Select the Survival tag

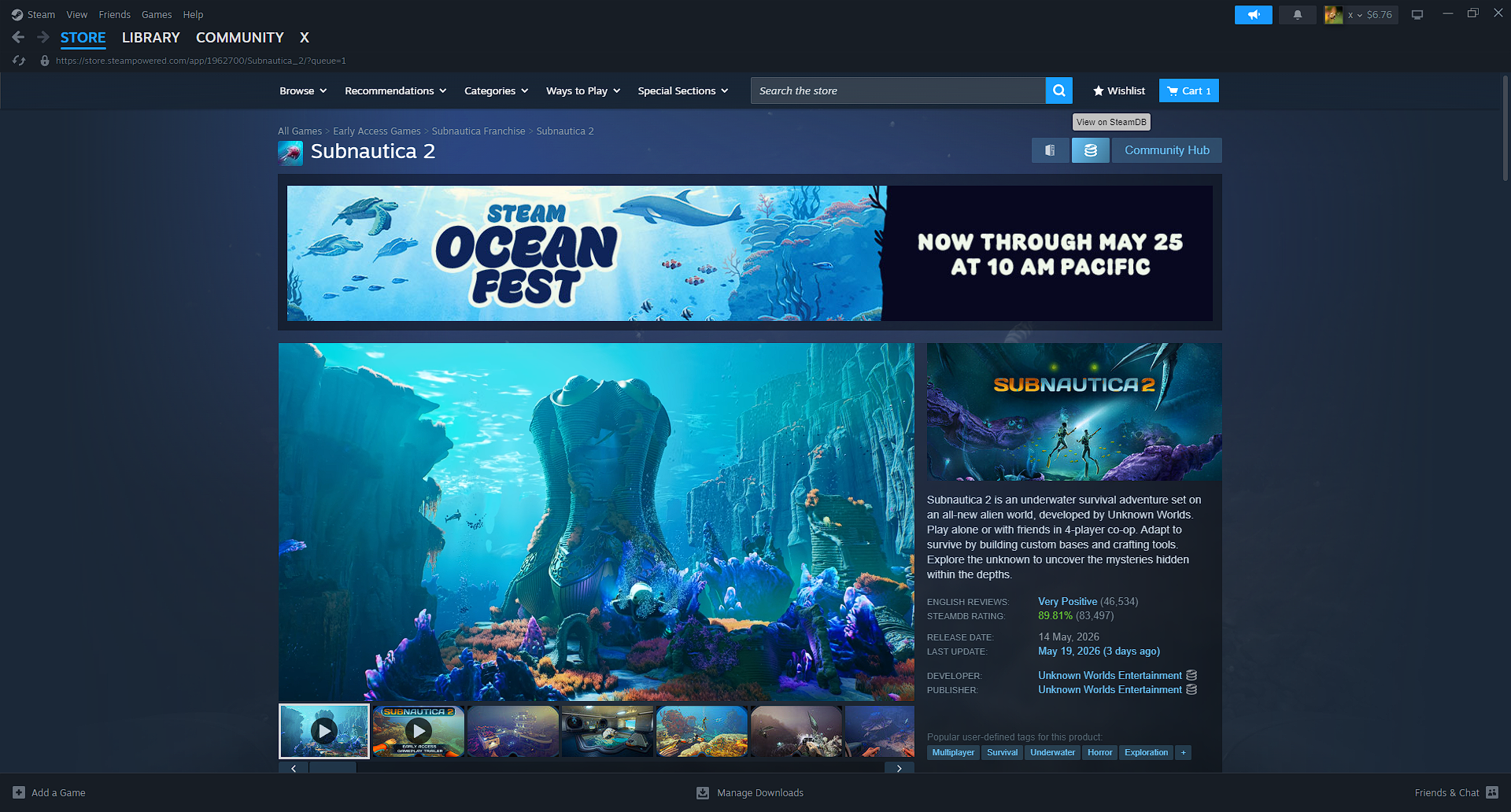pos(1003,753)
